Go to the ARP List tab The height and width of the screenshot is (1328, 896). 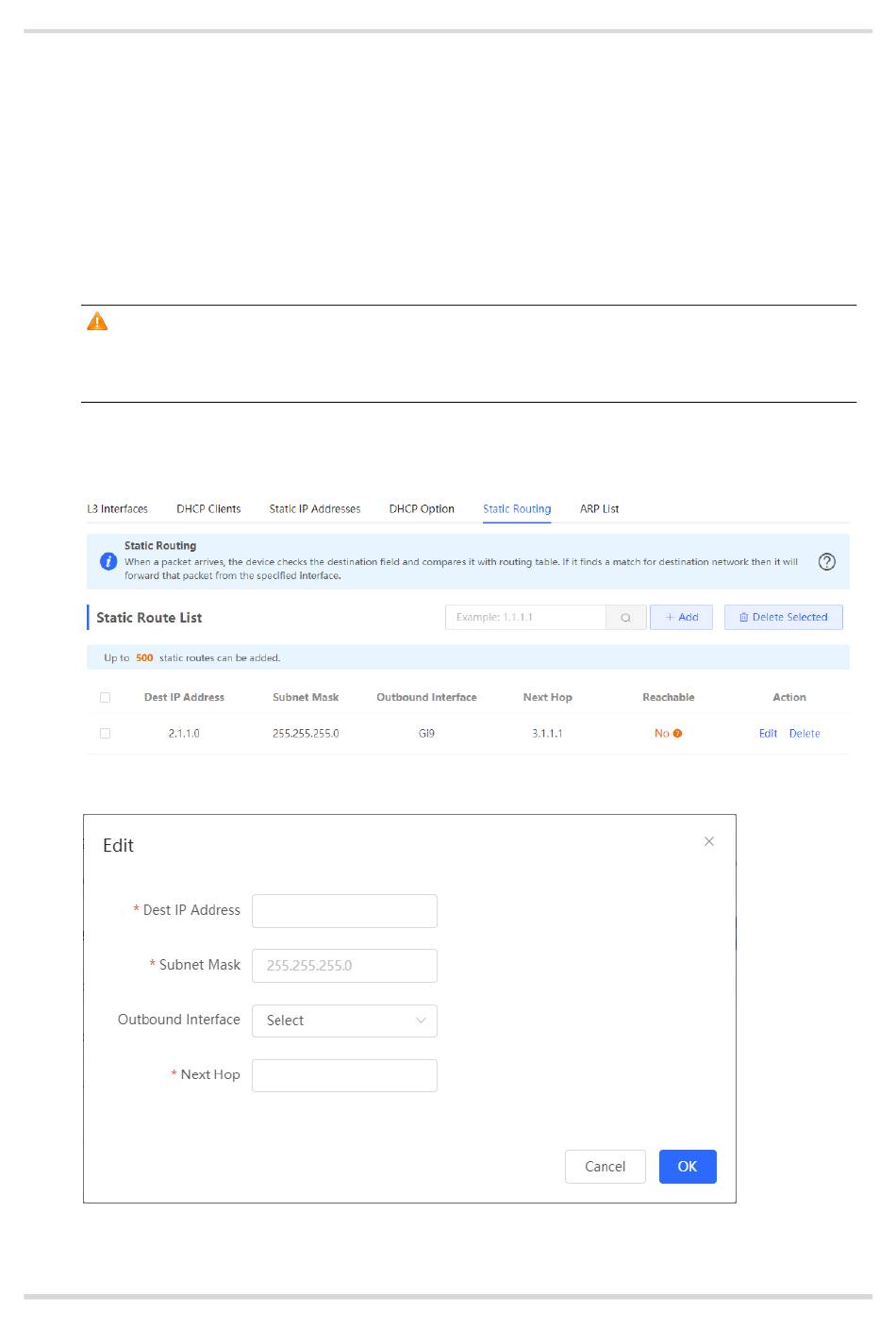coord(599,509)
